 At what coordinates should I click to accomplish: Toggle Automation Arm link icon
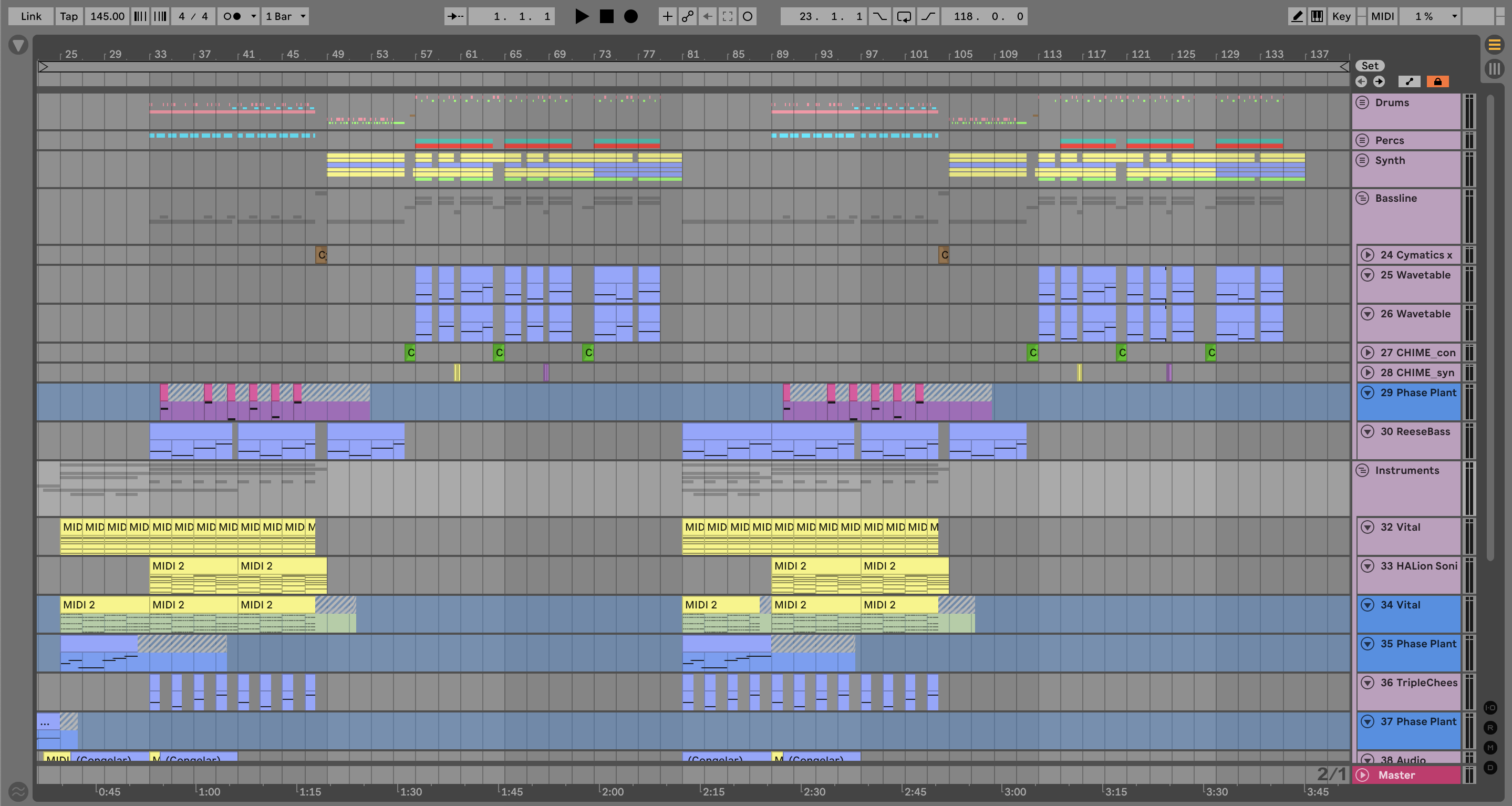tap(687, 16)
